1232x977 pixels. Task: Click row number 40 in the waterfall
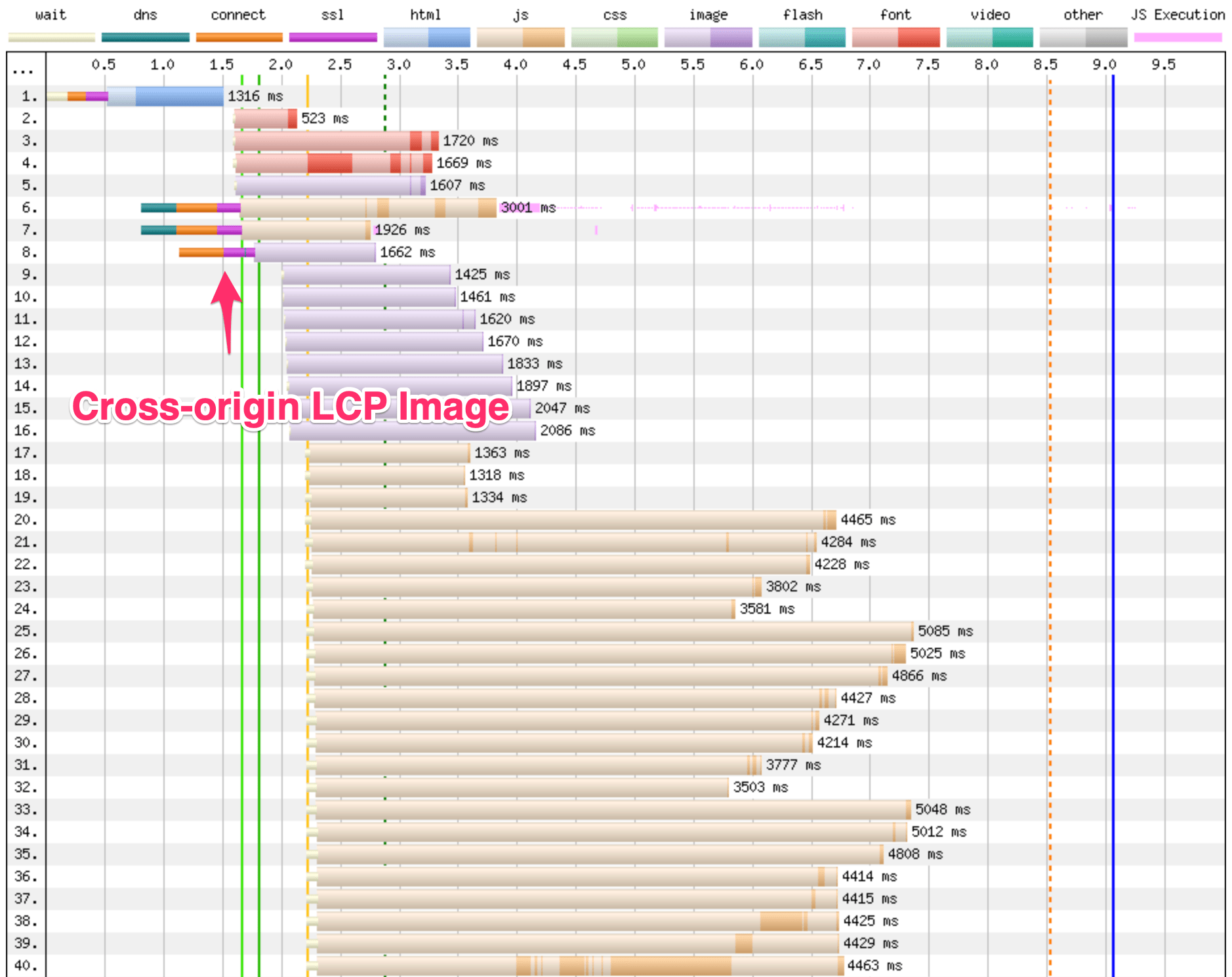pos(26,966)
